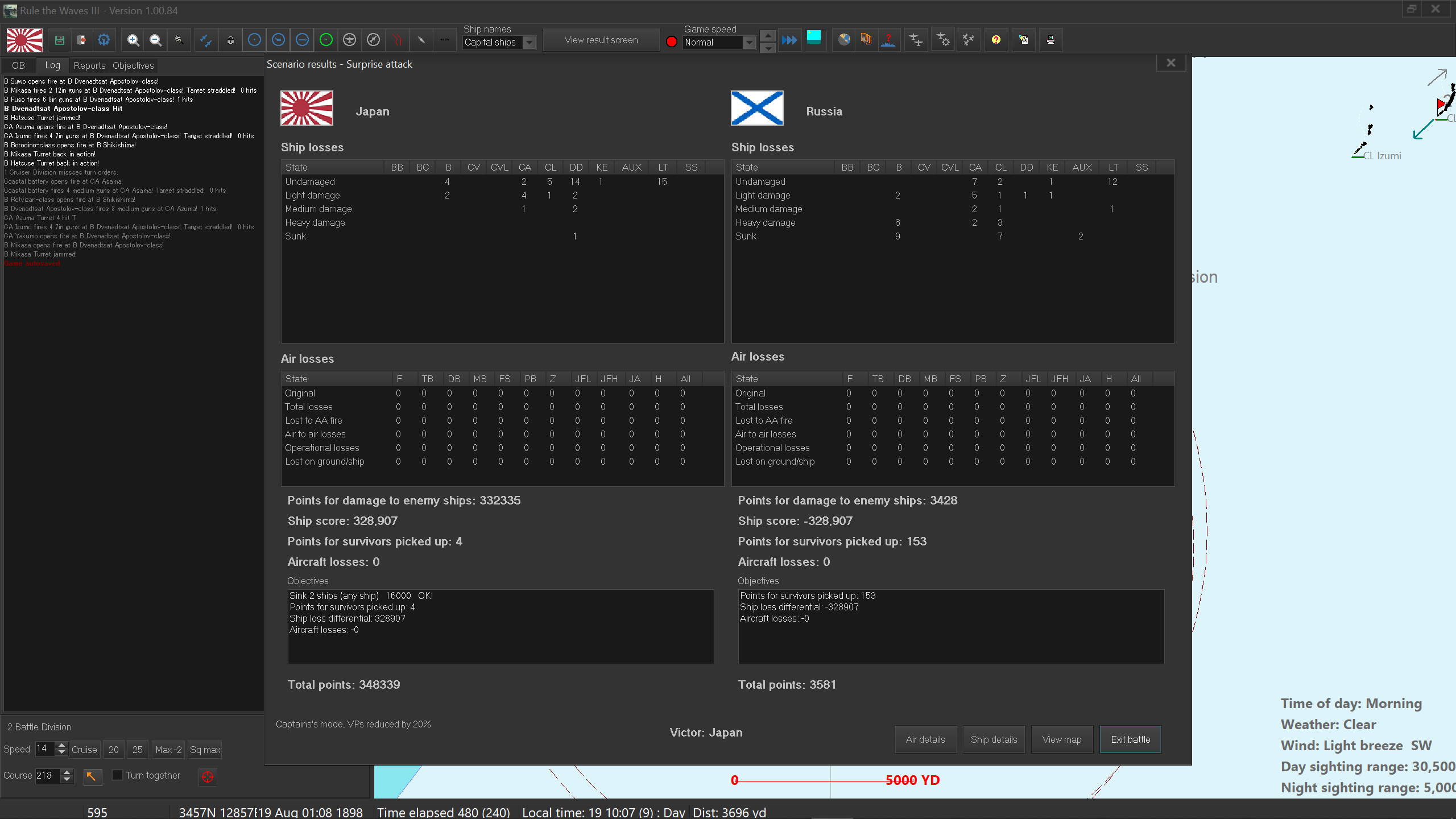Click the Cruise speed button
Image resolution: width=1456 pixels, height=819 pixels.
pos(84,750)
